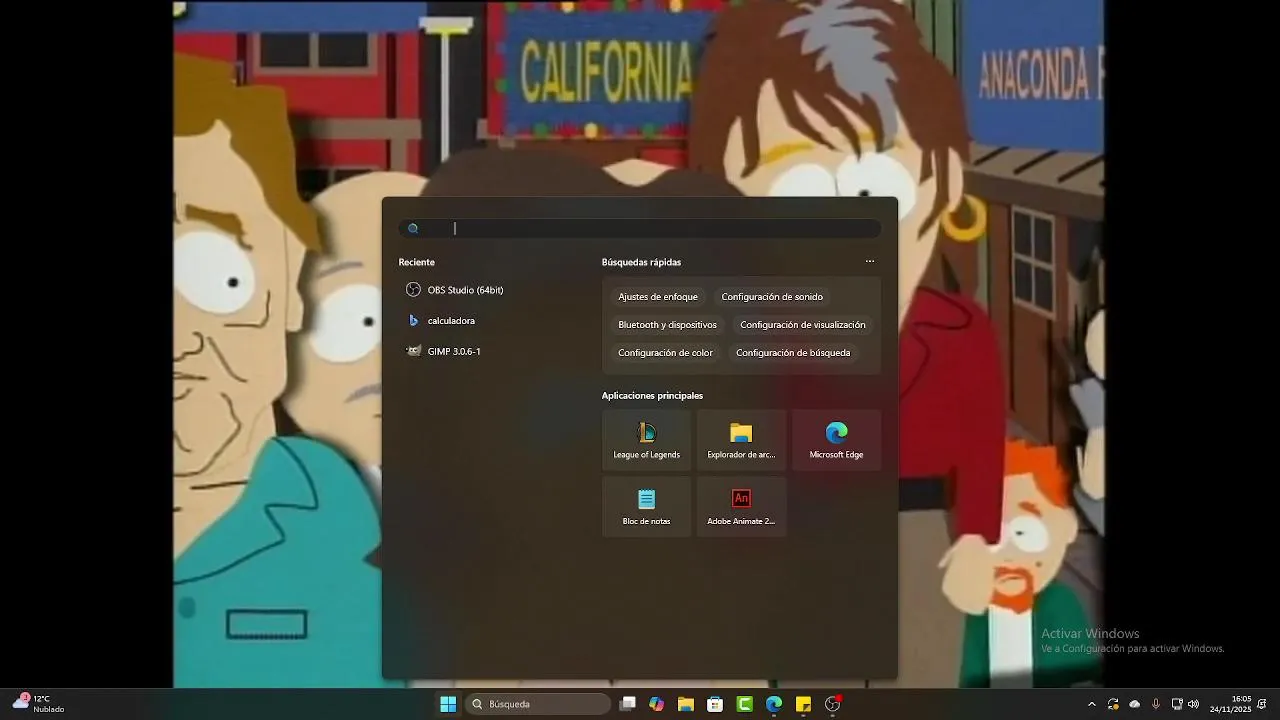Select Configuración de búsqueda quick search
This screenshot has width=1280, height=720.
click(x=793, y=353)
